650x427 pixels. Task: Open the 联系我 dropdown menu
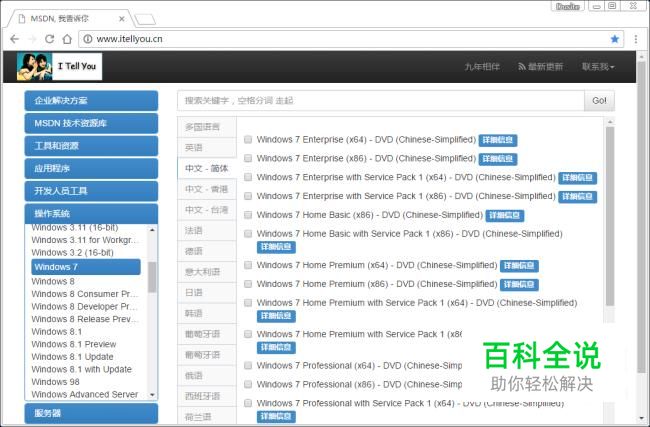pyautogui.click(x=598, y=67)
